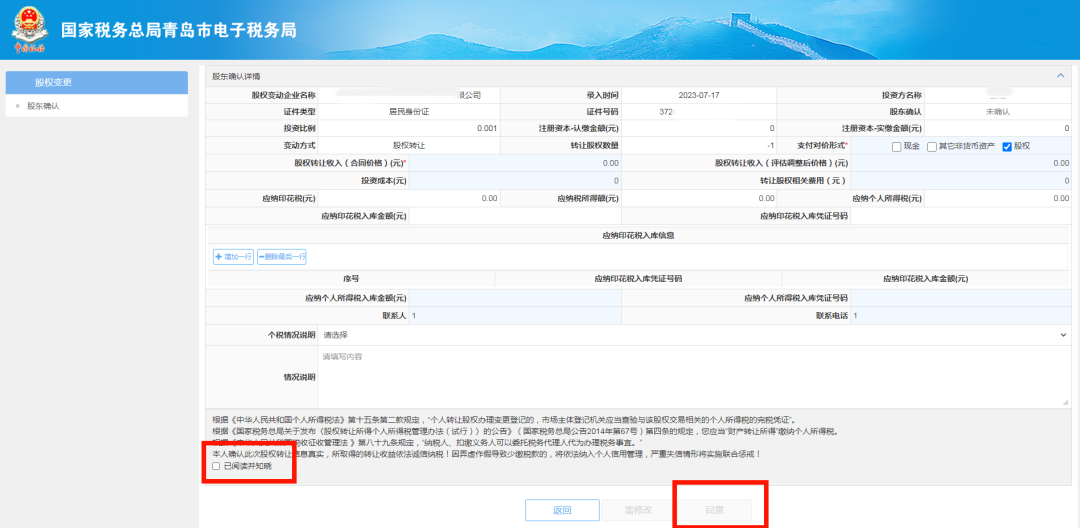Focus the 联系电话 input field
1080x528 pixels.
point(961,315)
